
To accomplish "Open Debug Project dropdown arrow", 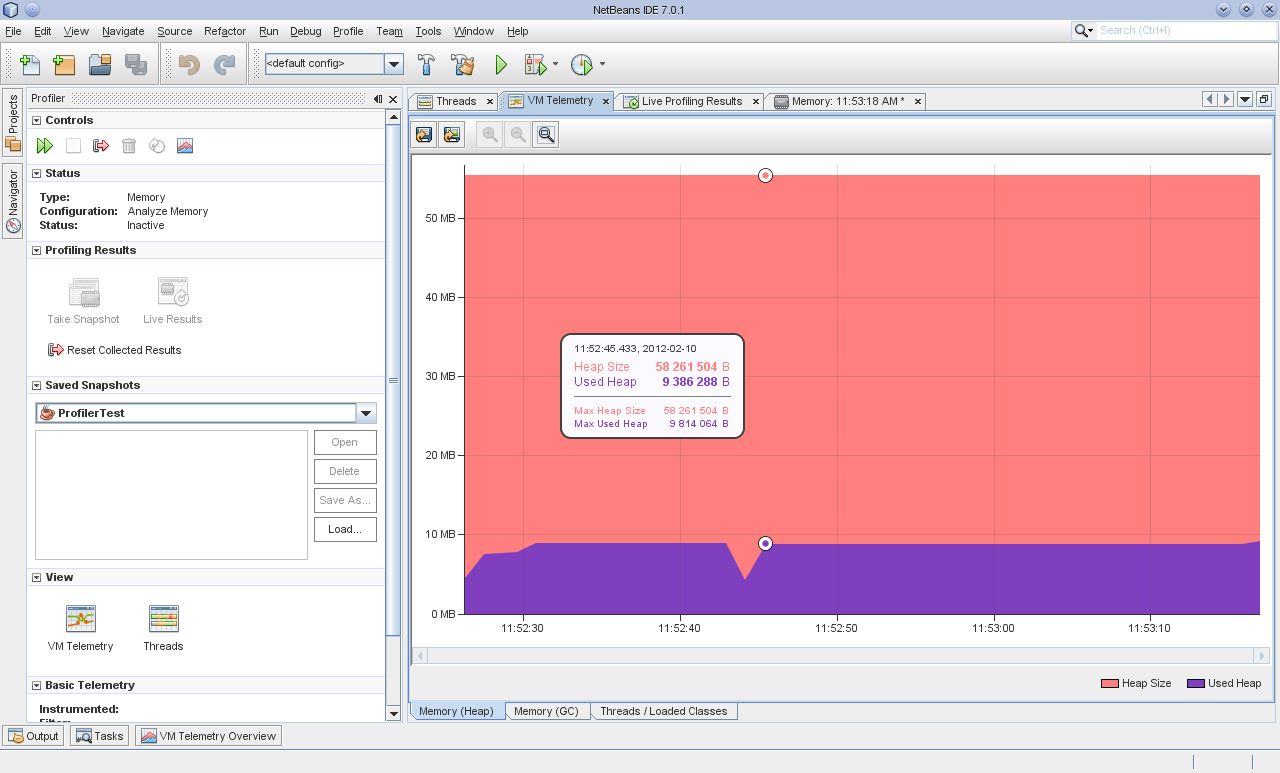I will click(556, 64).
